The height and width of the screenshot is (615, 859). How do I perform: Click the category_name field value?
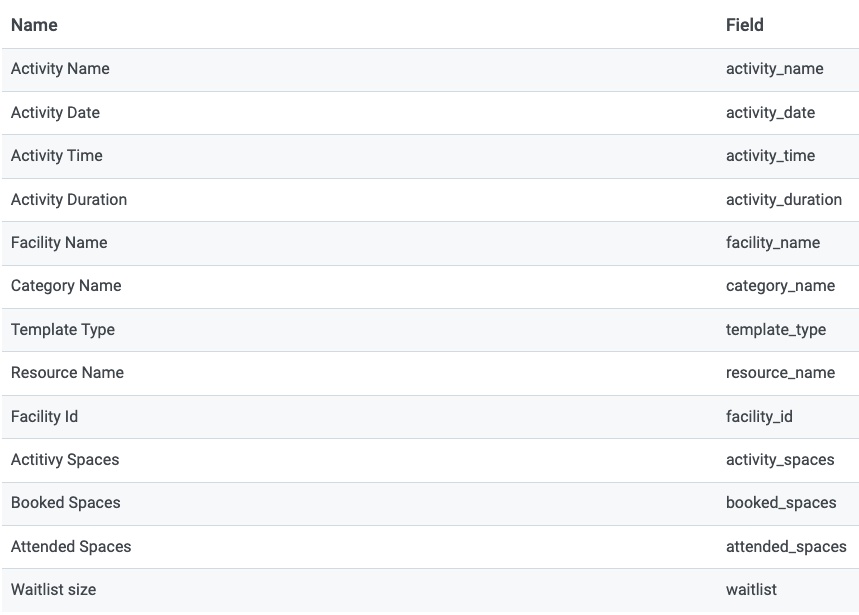click(780, 286)
